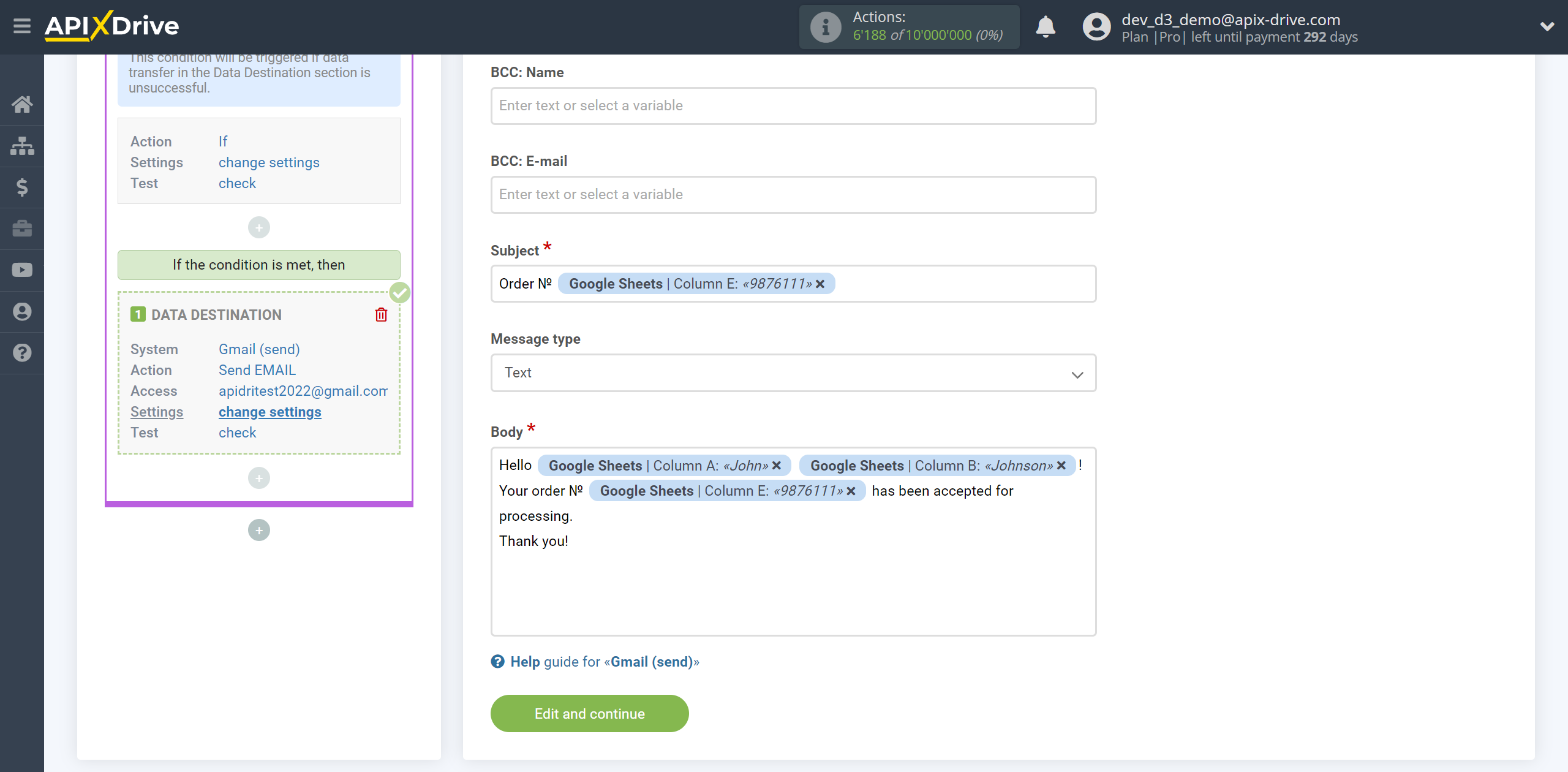Open the user profile sidebar icon

click(x=22, y=311)
